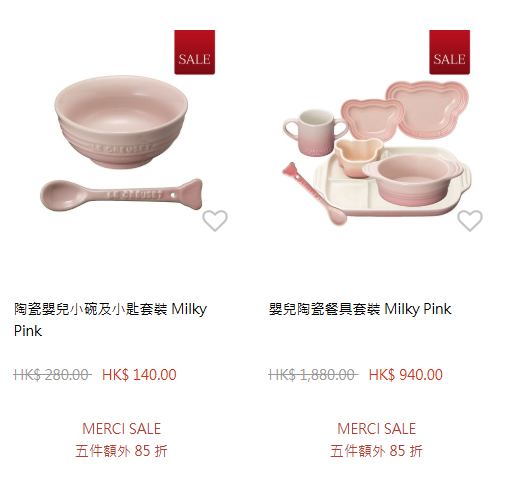Screen dimensions: 510x480
Task: Click the large bear-shaped plate in the photo
Action: (428, 108)
